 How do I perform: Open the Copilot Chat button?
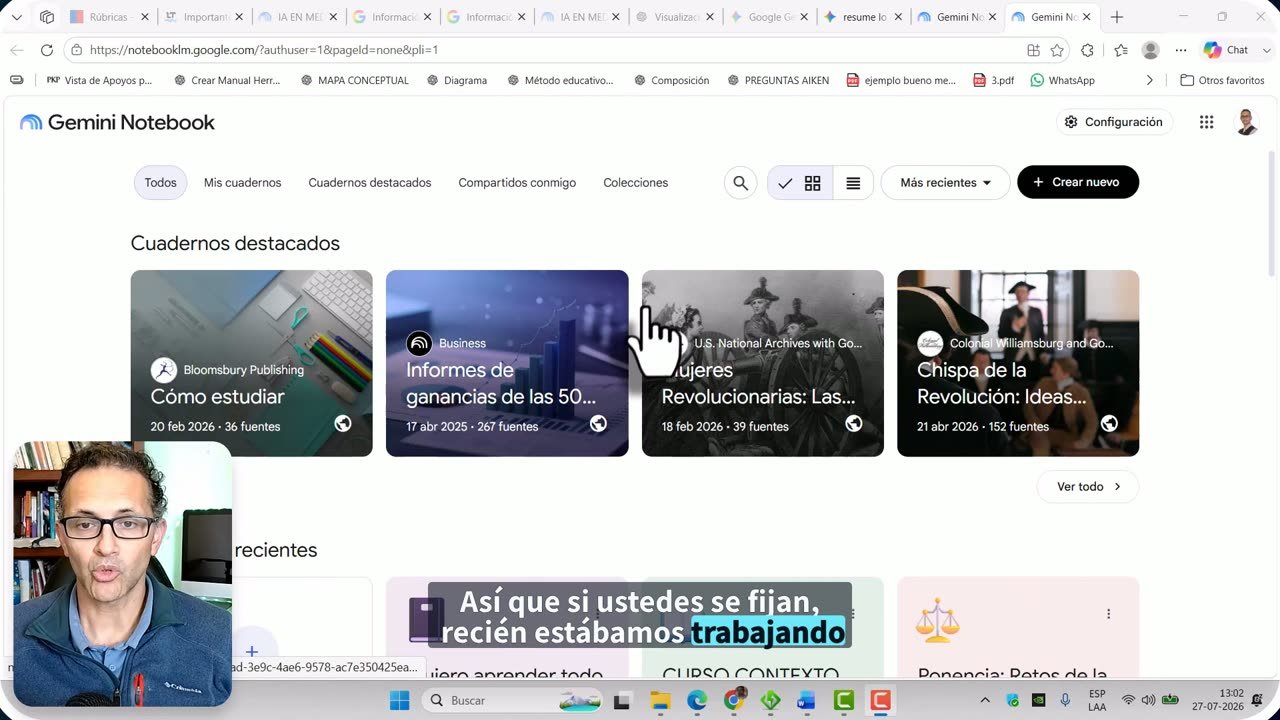[x=1226, y=50]
